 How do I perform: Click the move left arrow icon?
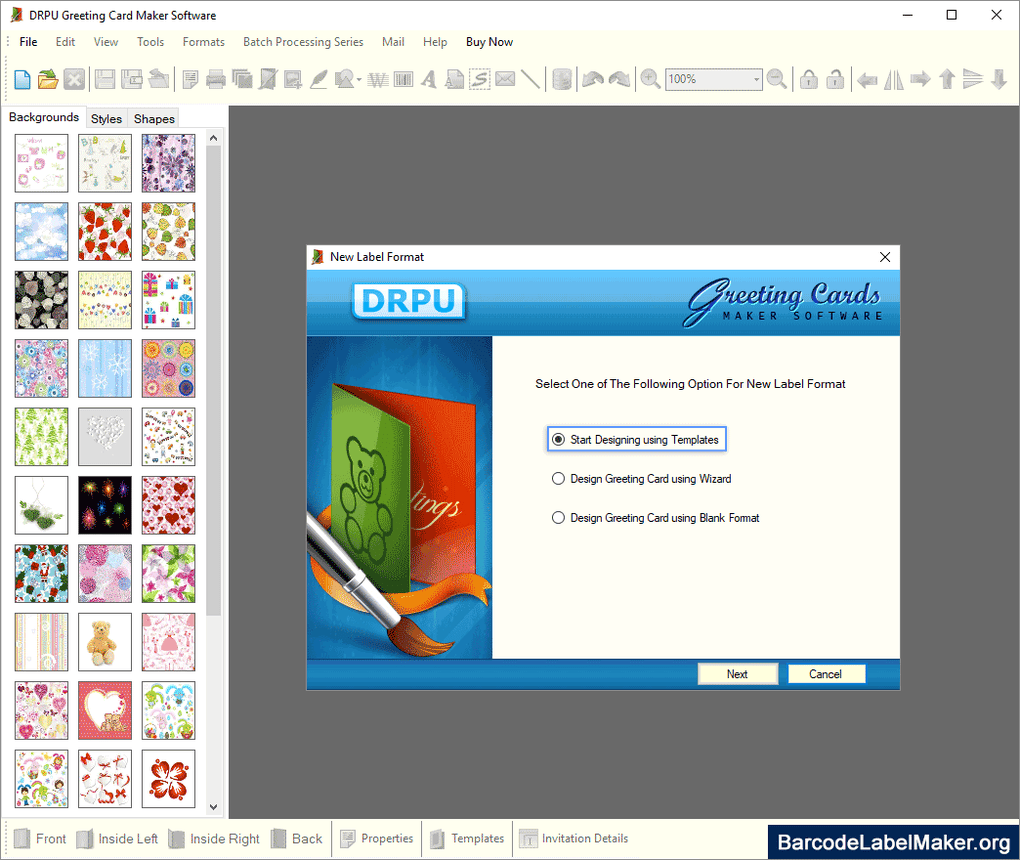[866, 80]
